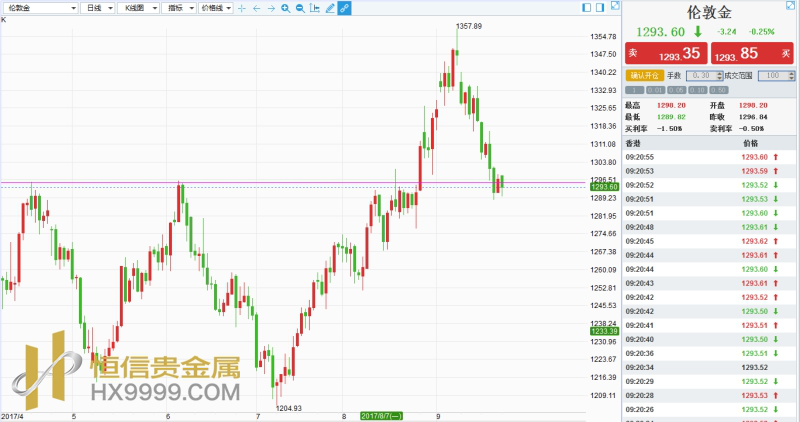Click the red 买 buy button at 1293.85
800x422 pixels.
pyautogui.click(x=752, y=54)
